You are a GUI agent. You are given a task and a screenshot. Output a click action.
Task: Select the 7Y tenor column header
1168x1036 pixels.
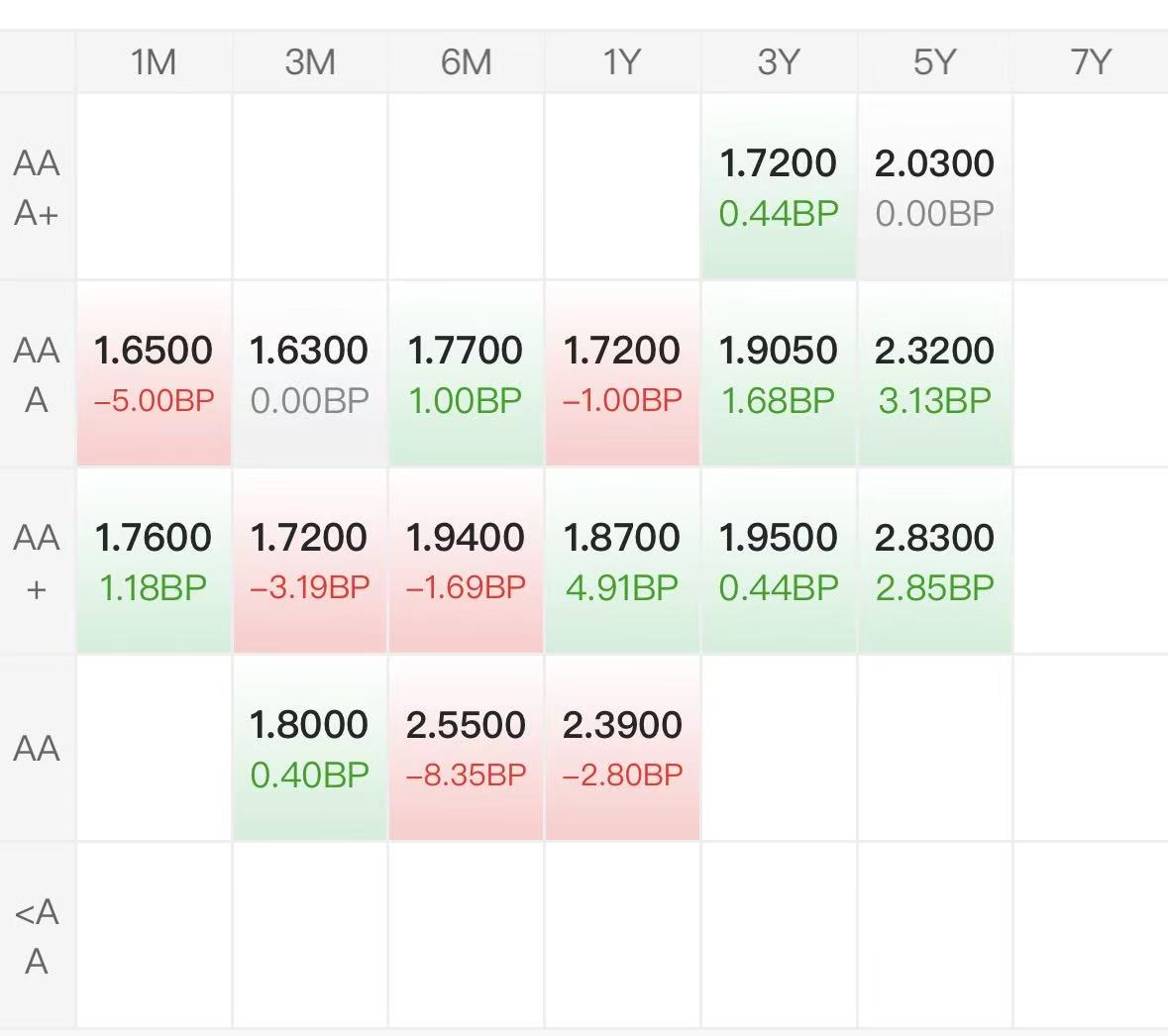click(1091, 62)
